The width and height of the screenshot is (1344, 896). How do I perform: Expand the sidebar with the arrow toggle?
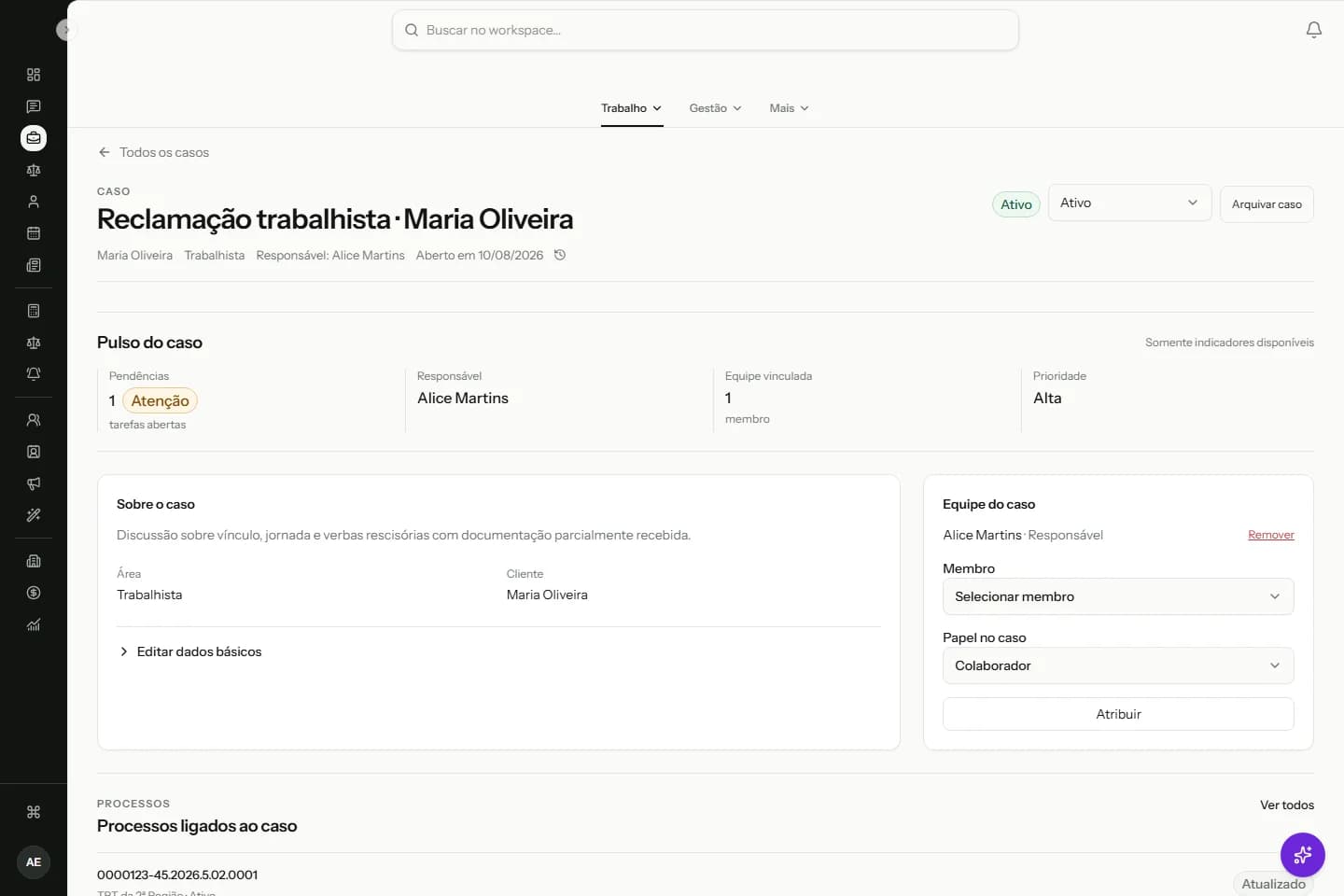65,30
